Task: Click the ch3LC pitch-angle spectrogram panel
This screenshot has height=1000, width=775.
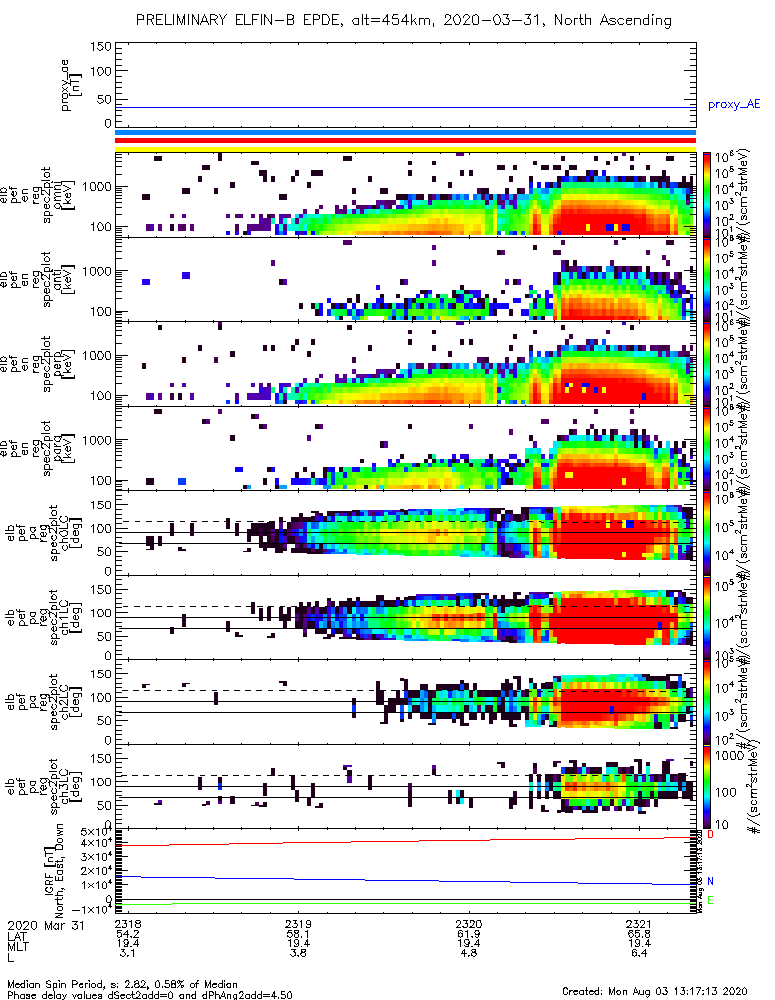Action: [x=405, y=786]
